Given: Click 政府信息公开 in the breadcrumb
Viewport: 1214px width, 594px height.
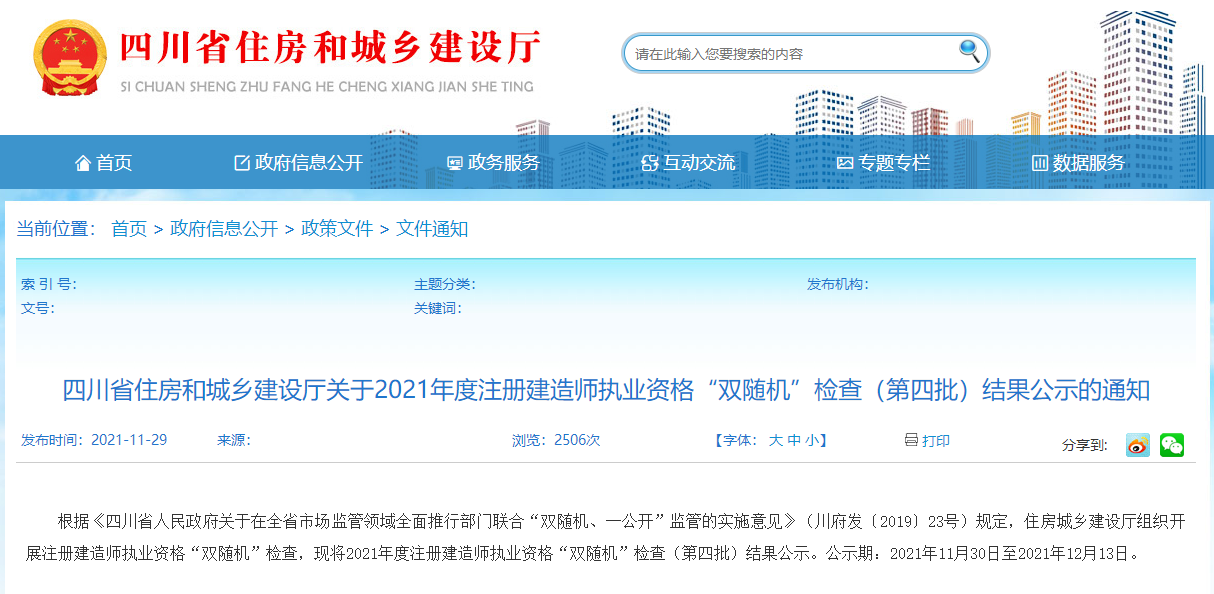Looking at the screenshot, I should (x=224, y=229).
